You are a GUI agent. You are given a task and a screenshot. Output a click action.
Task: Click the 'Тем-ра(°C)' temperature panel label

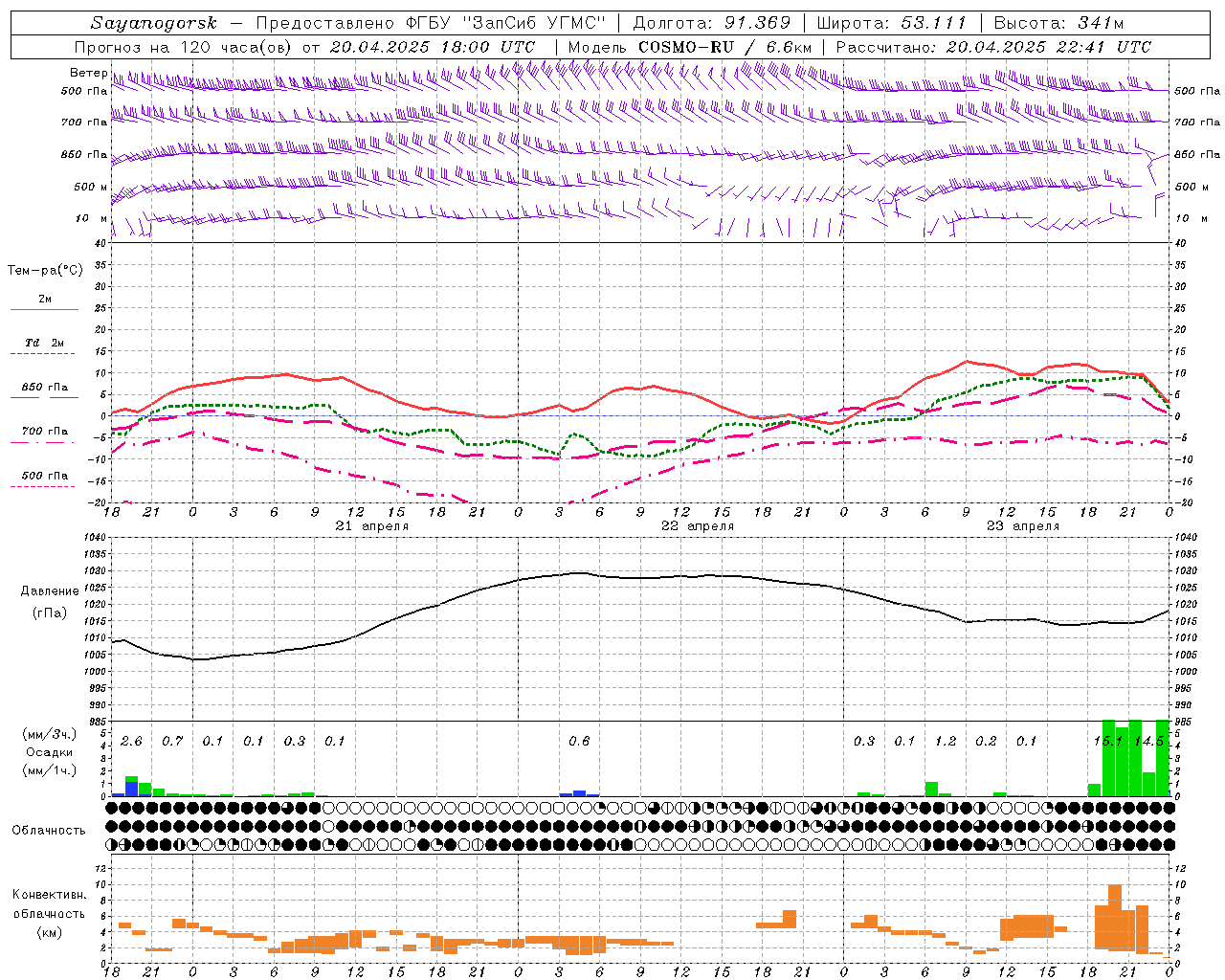tap(45, 271)
